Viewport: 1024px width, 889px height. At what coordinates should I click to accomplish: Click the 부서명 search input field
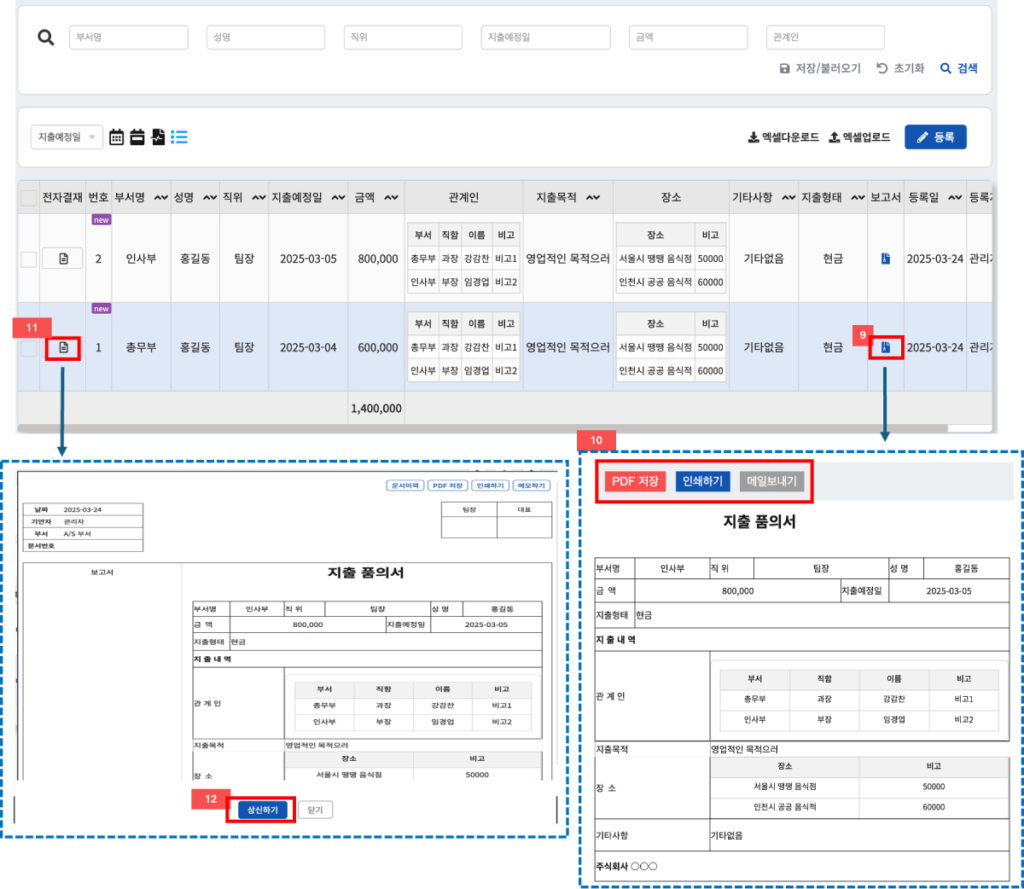click(x=128, y=38)
